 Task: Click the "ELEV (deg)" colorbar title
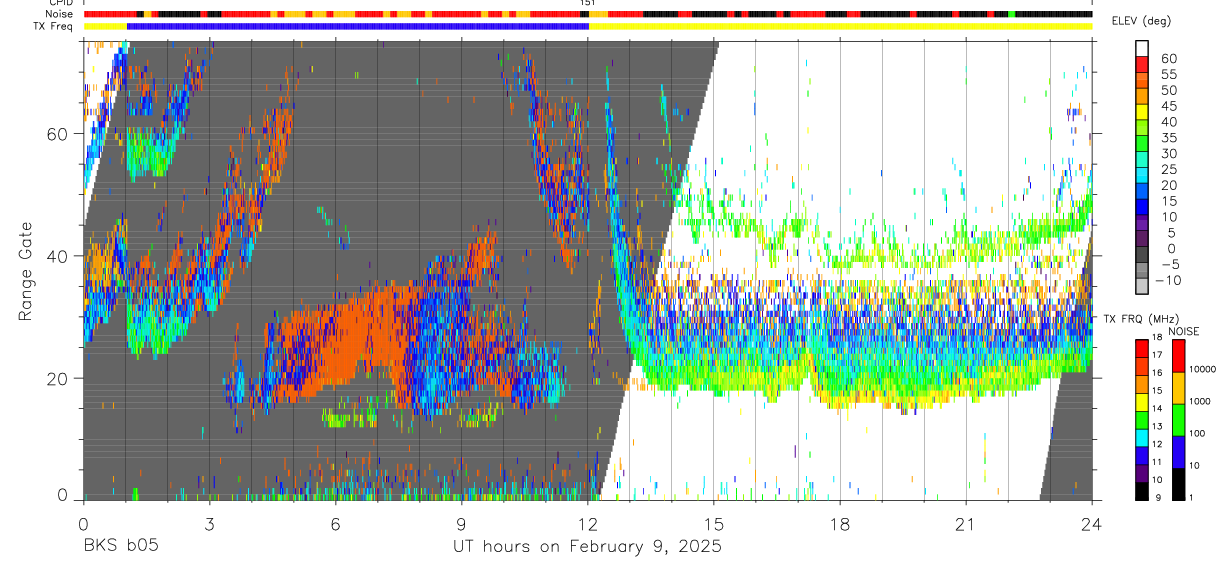click(1142, 22)
